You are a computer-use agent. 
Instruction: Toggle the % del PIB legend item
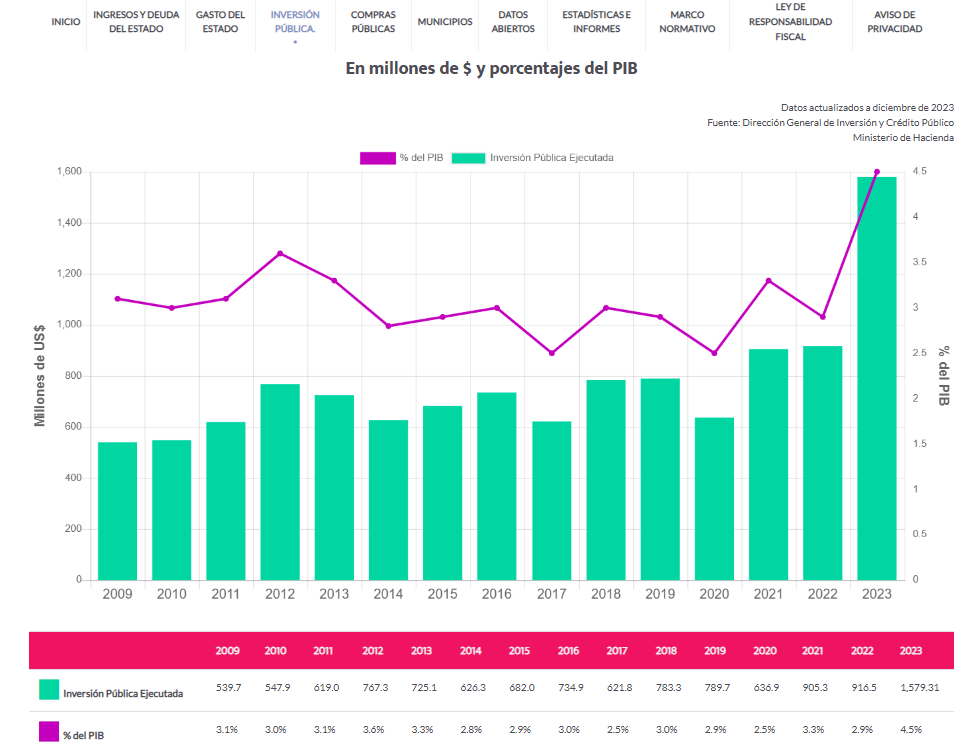401,158
